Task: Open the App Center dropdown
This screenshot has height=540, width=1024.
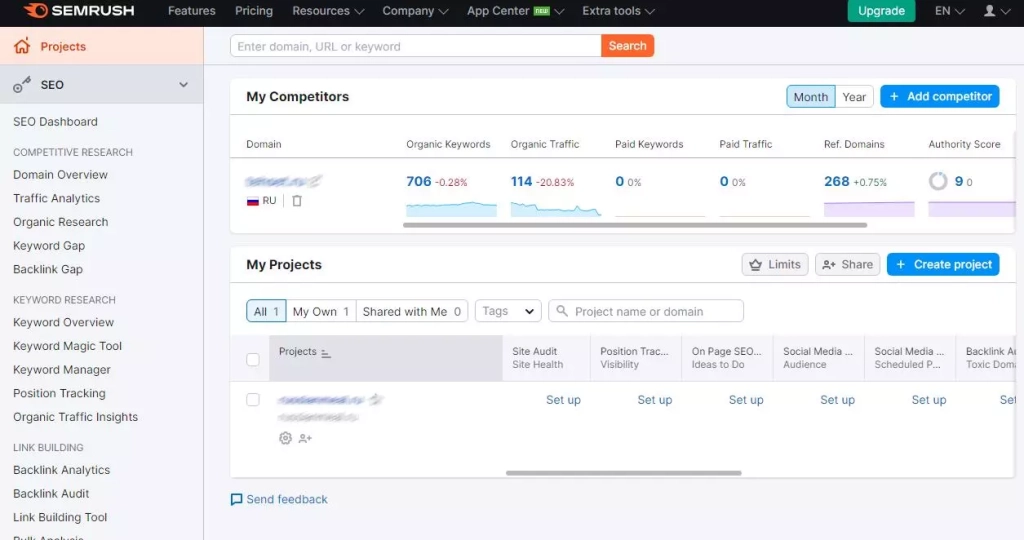Action: [x=515, y=10]
